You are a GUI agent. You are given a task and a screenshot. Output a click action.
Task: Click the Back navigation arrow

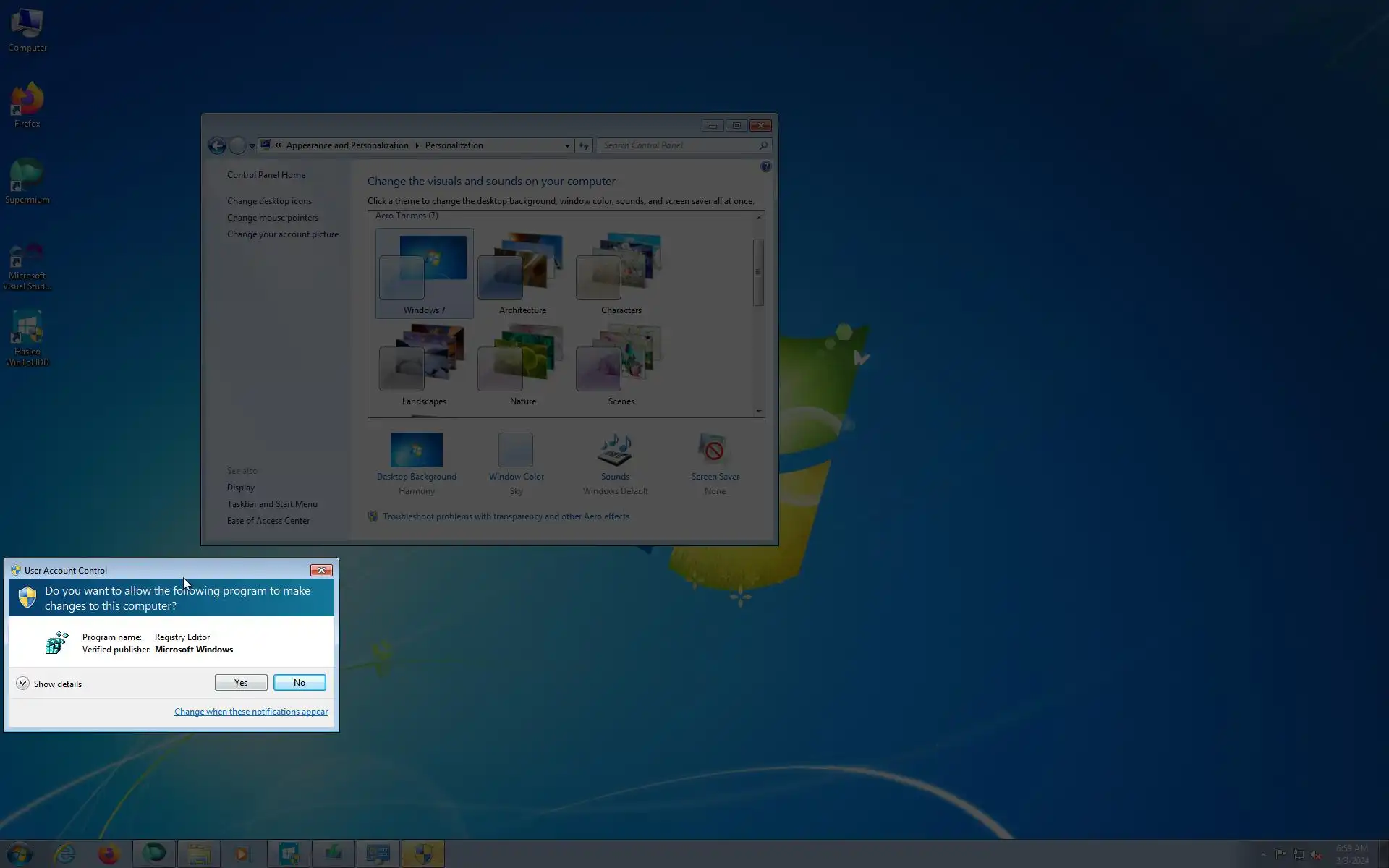tap(217, 146)
